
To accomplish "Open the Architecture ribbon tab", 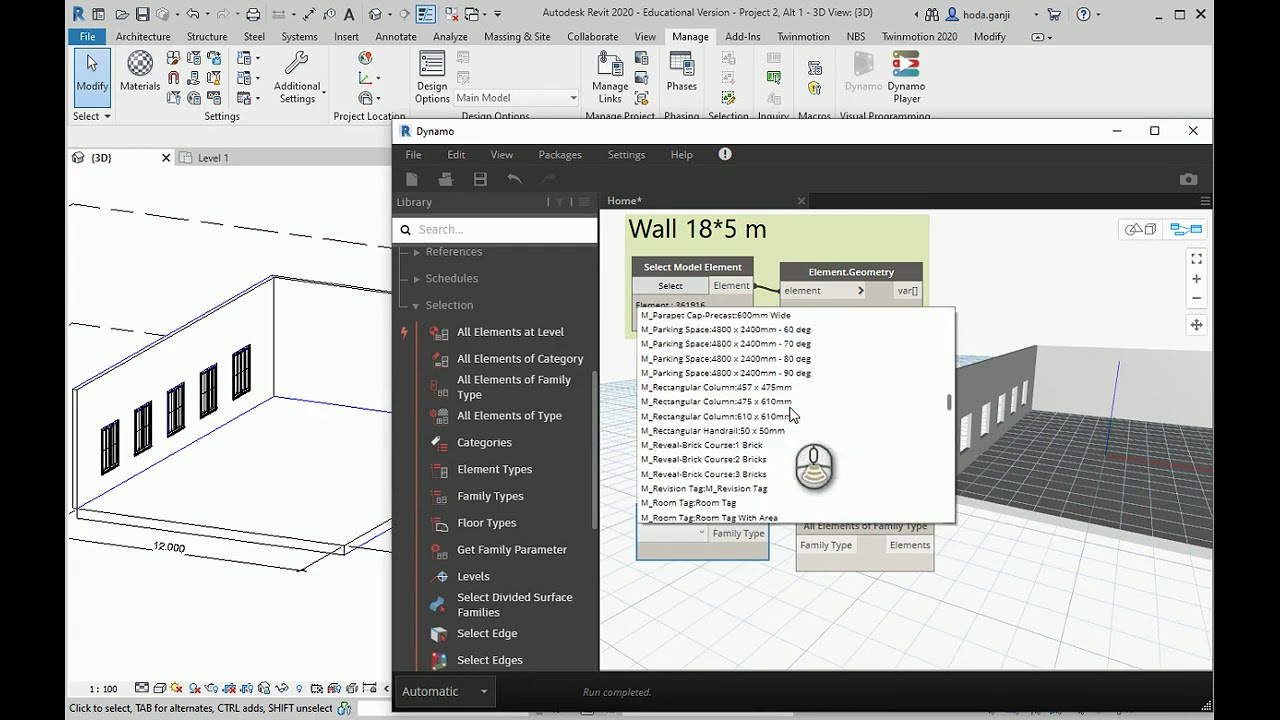I will tap(143, 36).
